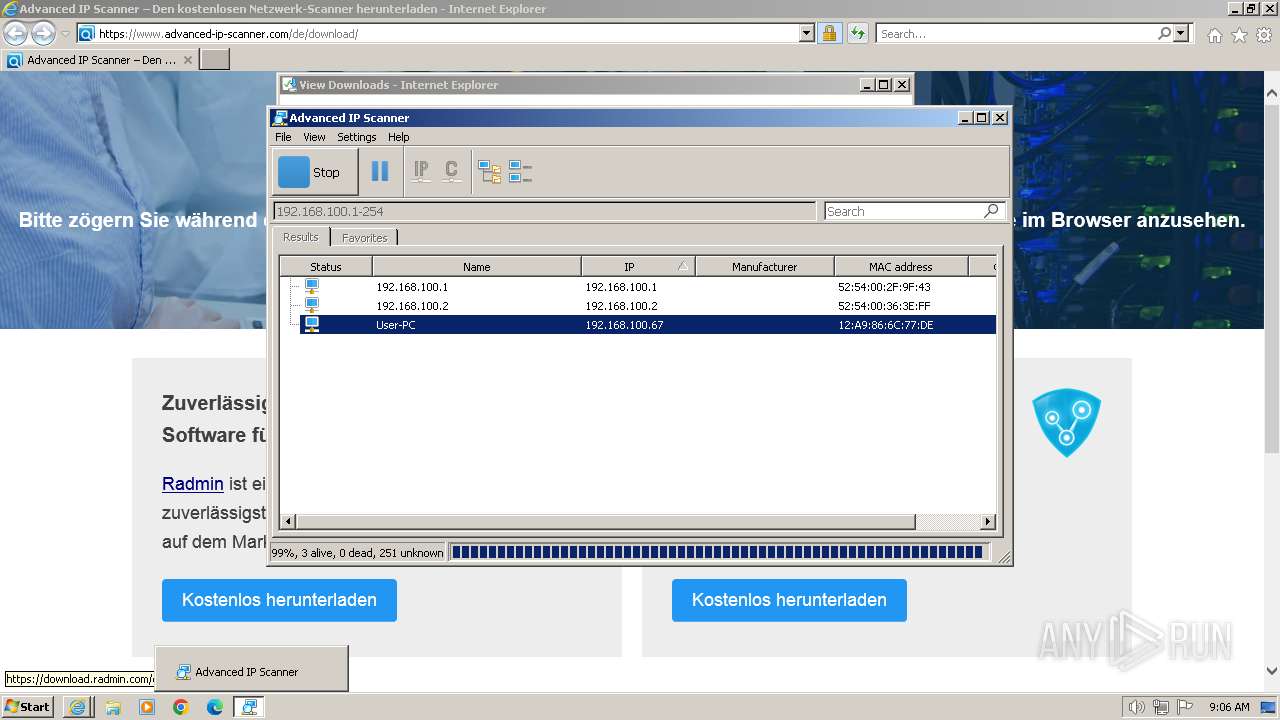
Task: Click the C class subnet icon
Action: point(451,172)
